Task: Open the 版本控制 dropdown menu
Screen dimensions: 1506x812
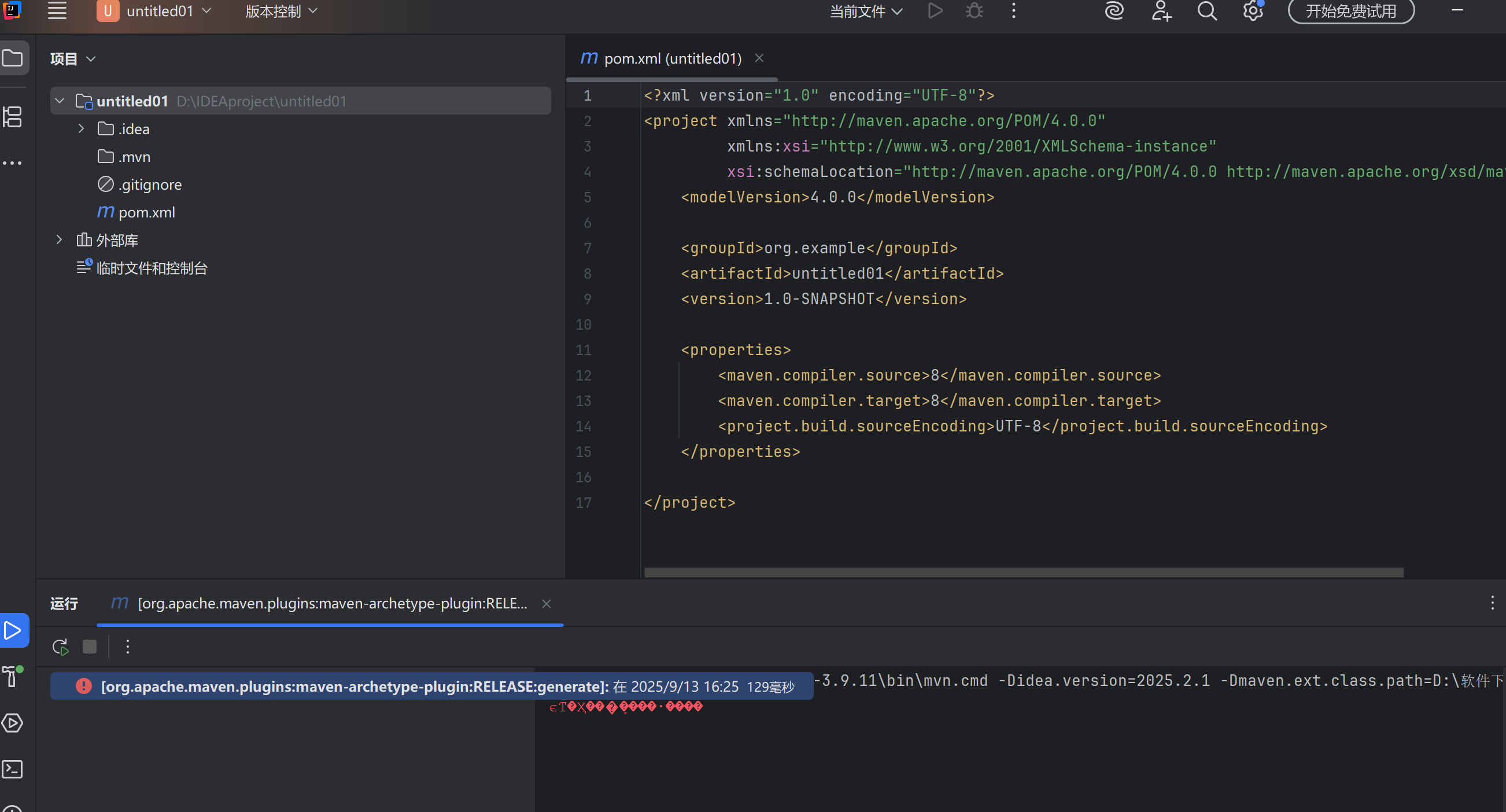Action: point(281,11)
